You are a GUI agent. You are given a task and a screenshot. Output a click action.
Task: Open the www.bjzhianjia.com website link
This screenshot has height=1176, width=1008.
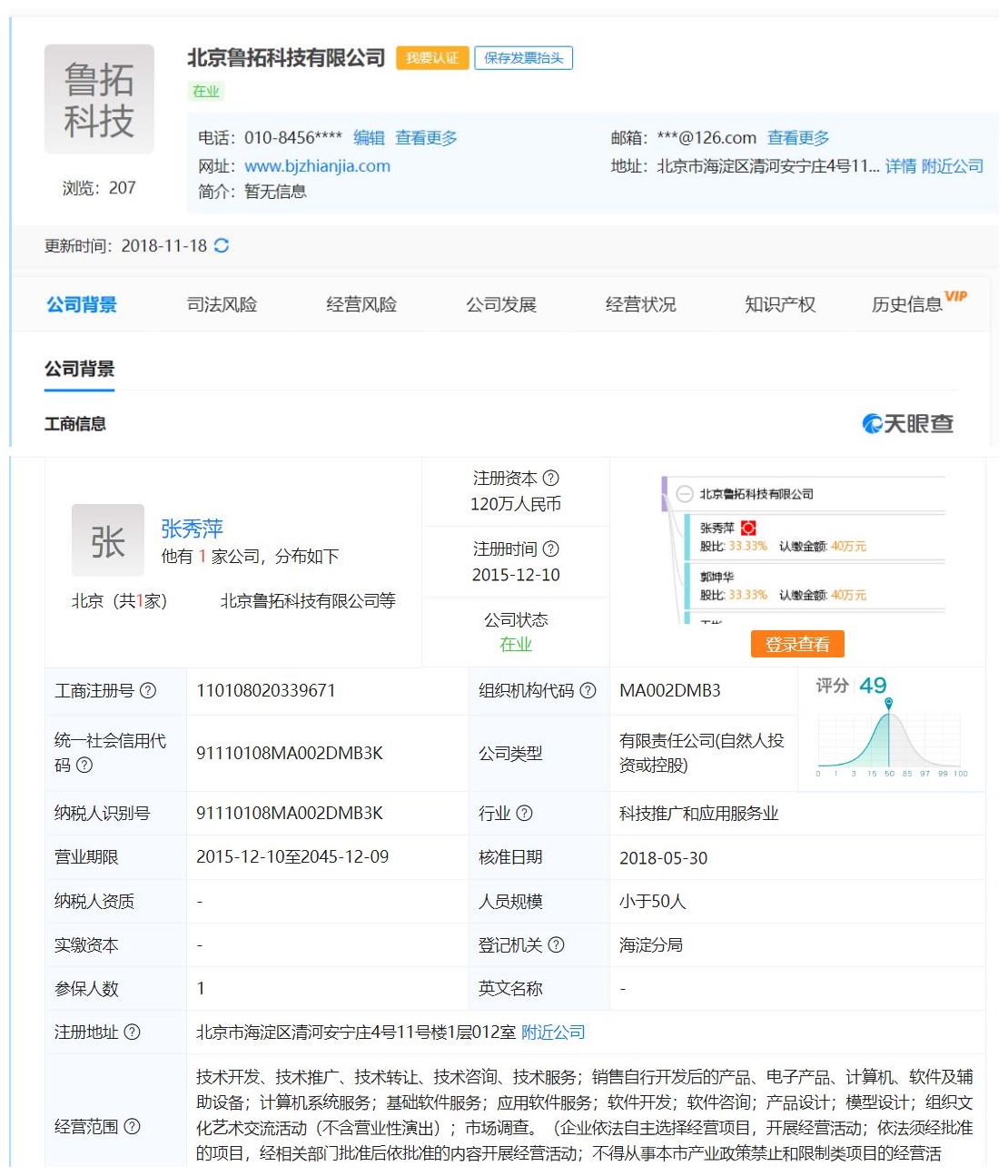[x=317, y=166]
